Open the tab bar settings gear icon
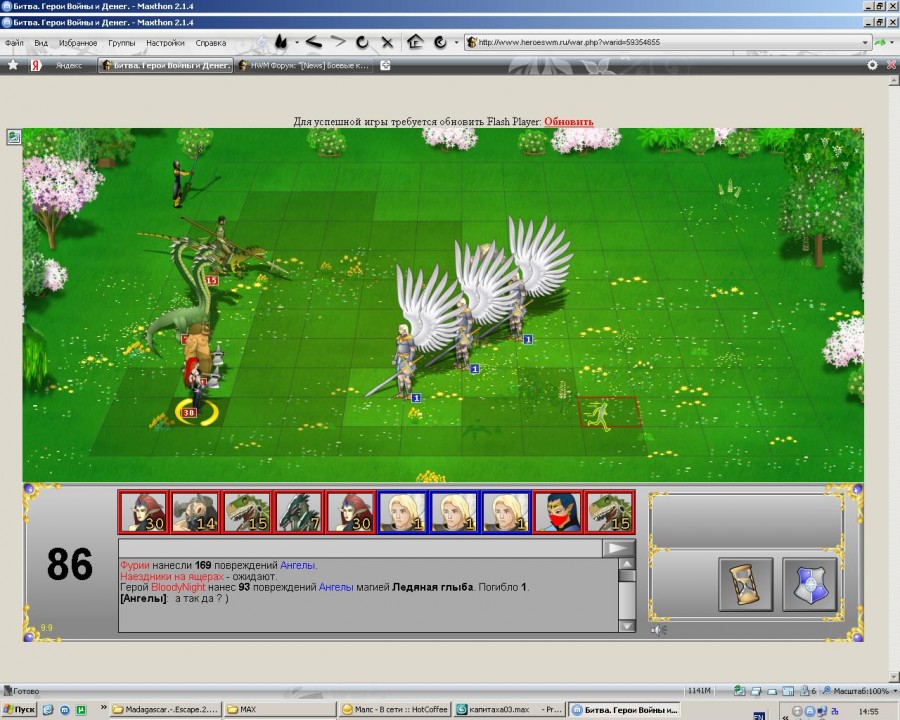This screenshot has height=720, width=900. 872,65
